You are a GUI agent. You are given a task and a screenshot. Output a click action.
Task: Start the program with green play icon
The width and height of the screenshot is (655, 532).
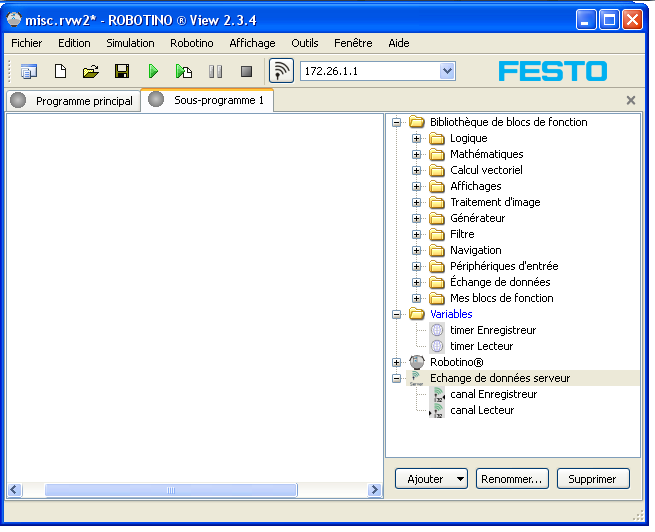(x=153, y=71)
